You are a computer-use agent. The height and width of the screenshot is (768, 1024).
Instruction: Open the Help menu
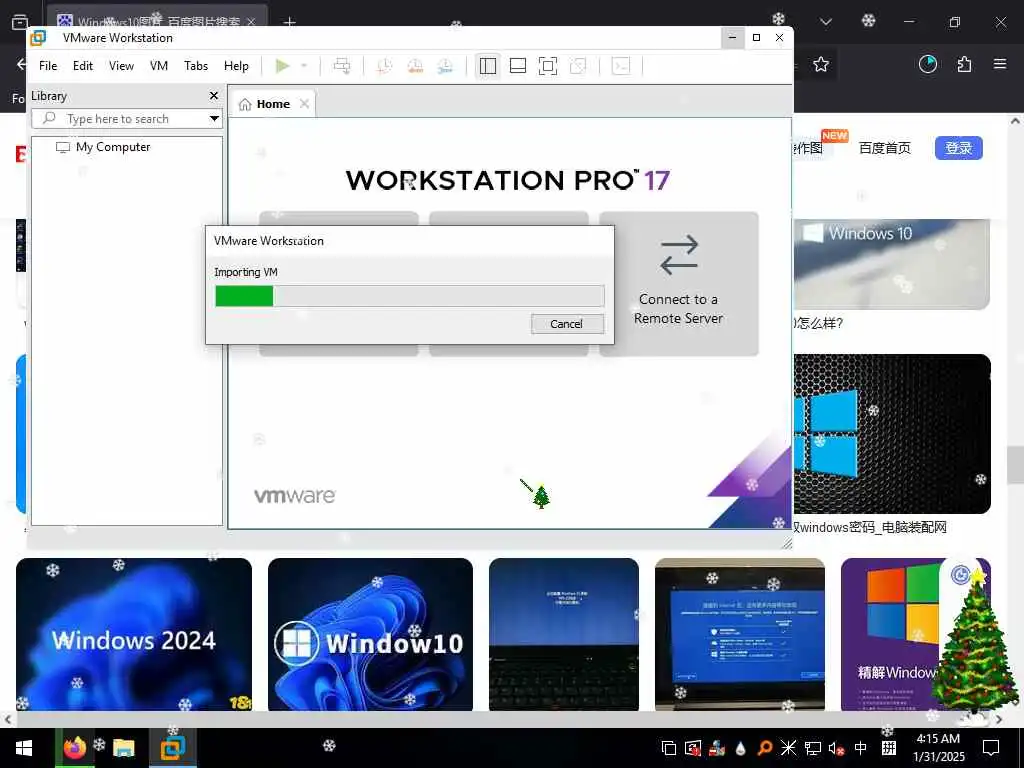pos(236,66)
